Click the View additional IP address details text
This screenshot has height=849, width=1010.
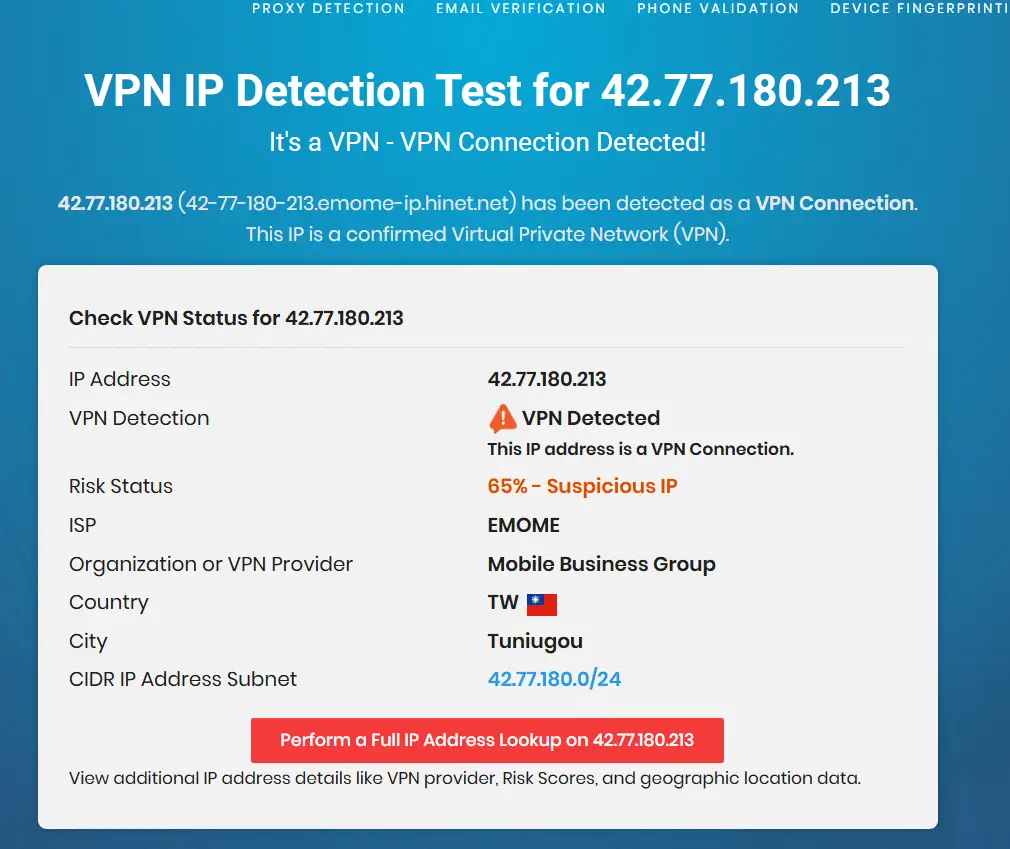[x=464, y=778]
